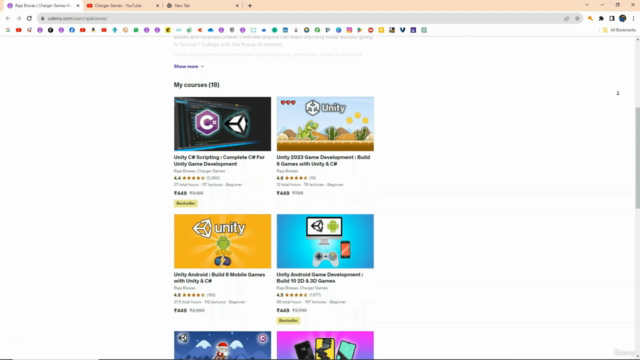Open the Unity Android Game Development blue thumbnail
Image resolution: width=640 pixels, height=360 pixels.
[x=325, y=241]
